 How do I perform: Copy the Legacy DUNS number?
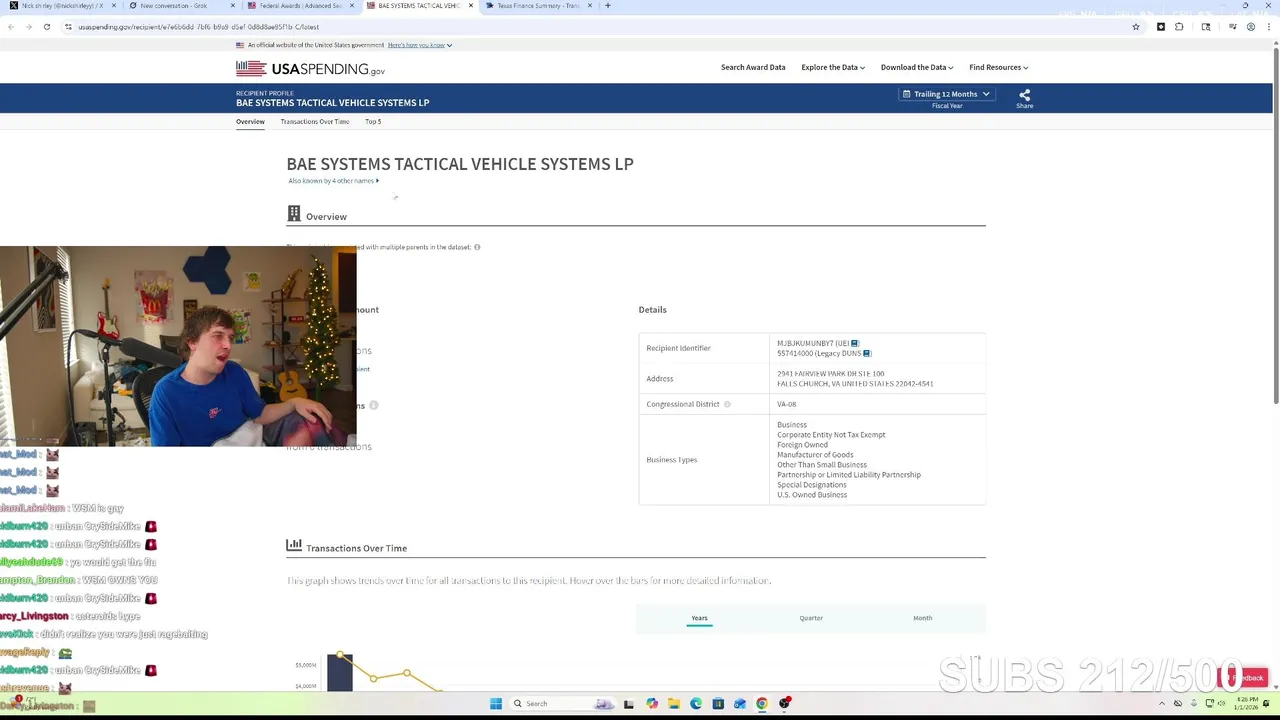pos(866,353)
